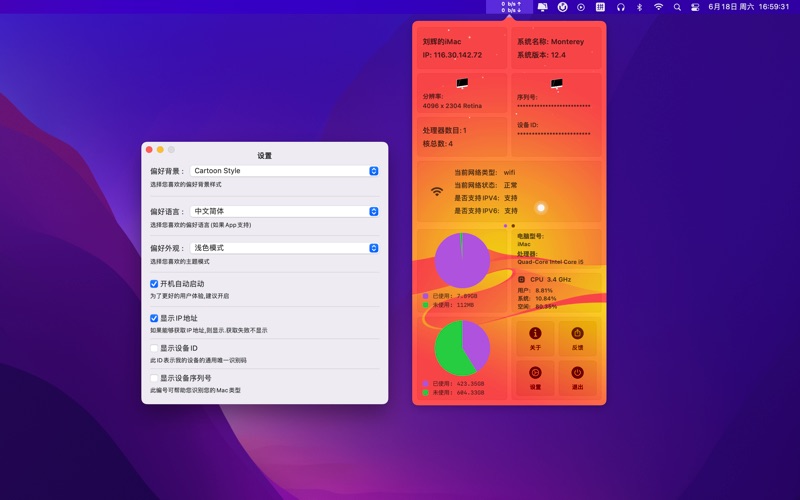Viewport: 800px width, 500px height.
Task: Open the headphones menu bar icon
Action: pyautogui.click(x=620, y=7)
